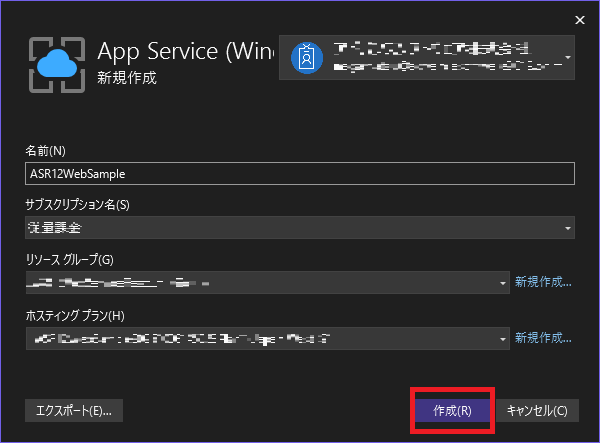Viewport: 600px width, 443px height.
Task: Close the App Service dialog
Action: point(580,20)
